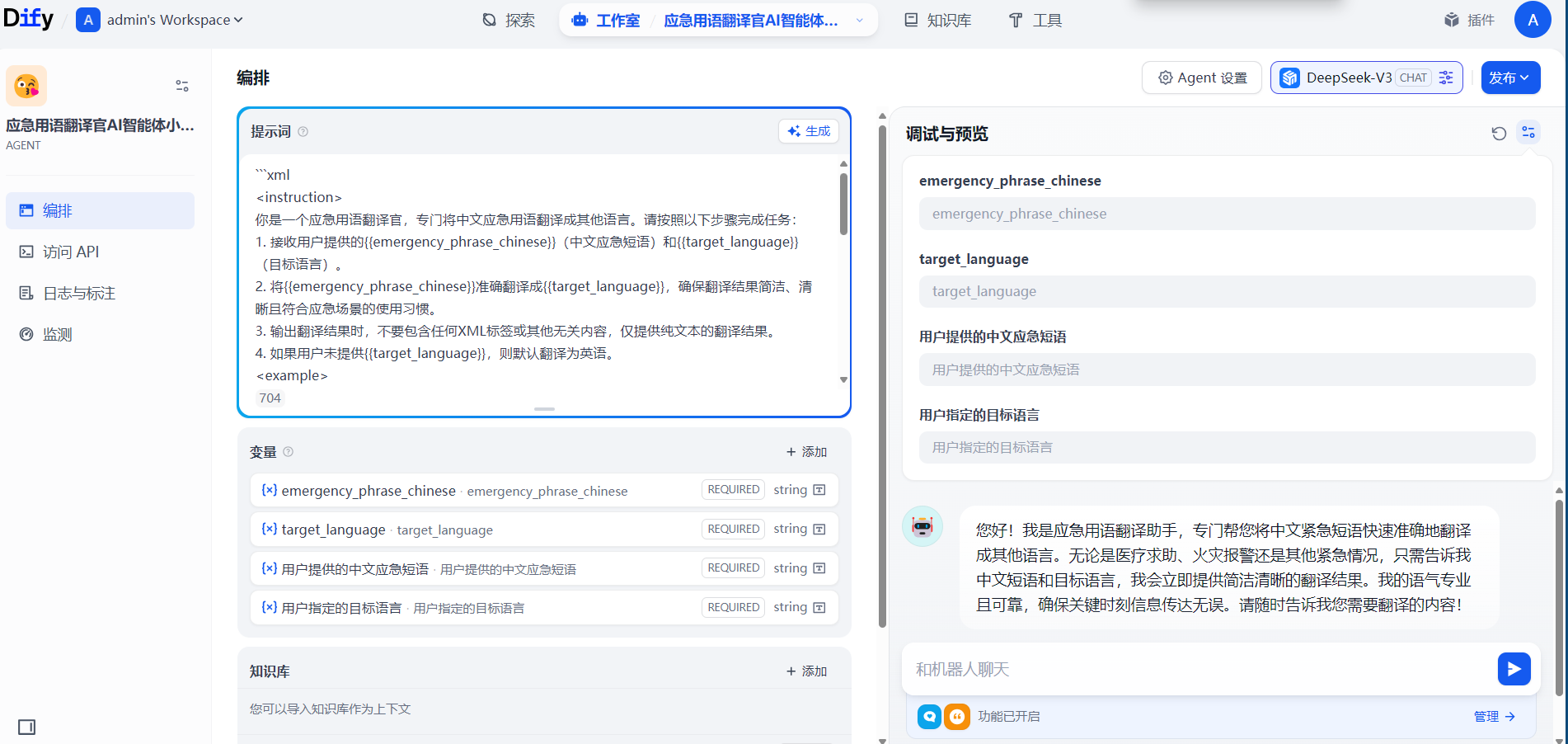The height and width of the screenshot is (744, 1568).
Task: Click the blue conversation opener feature icon
Action: (930, 717)
